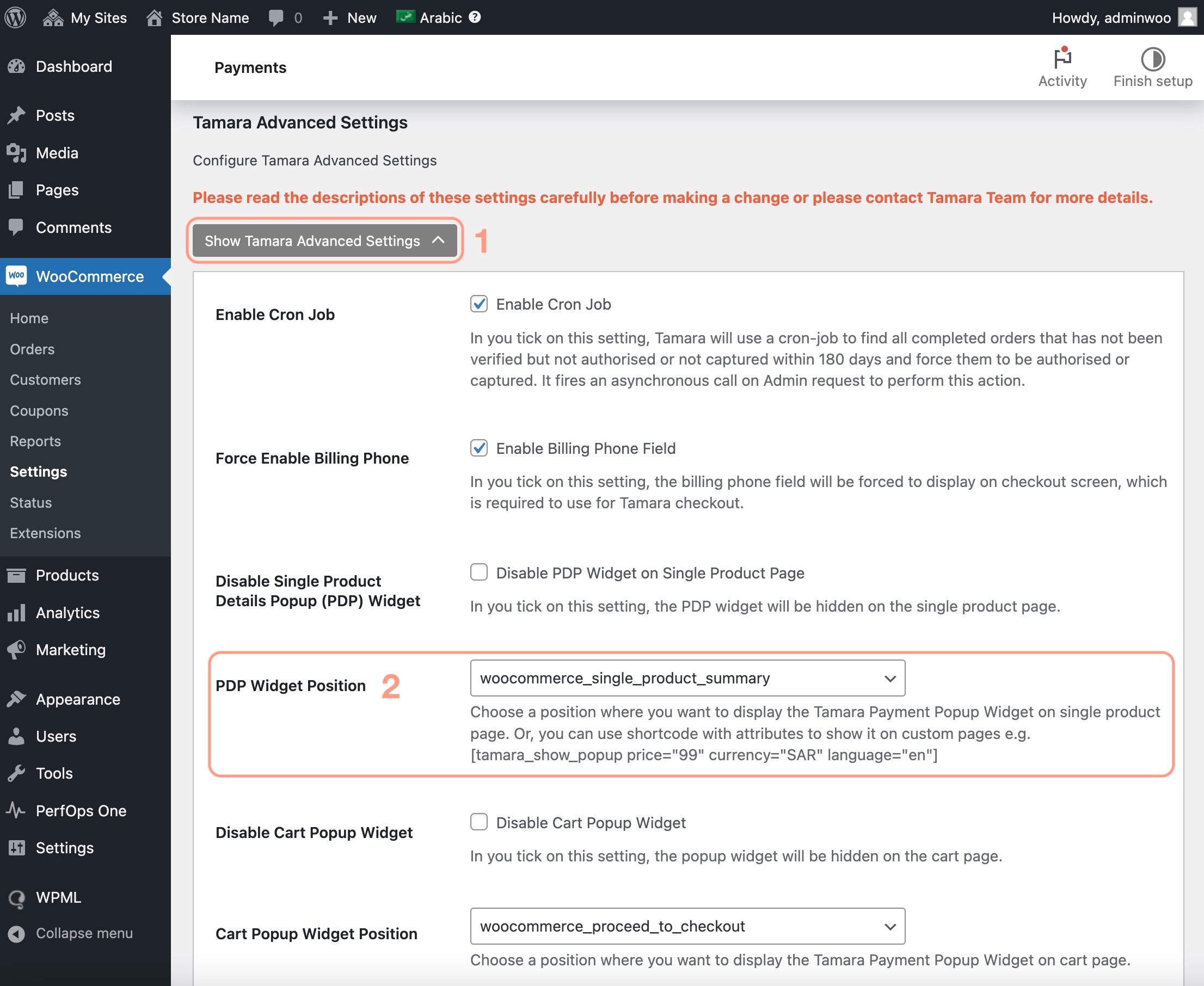Click the Collapse menu arrow icon
1204x986 pixels.
click(17, 933)
